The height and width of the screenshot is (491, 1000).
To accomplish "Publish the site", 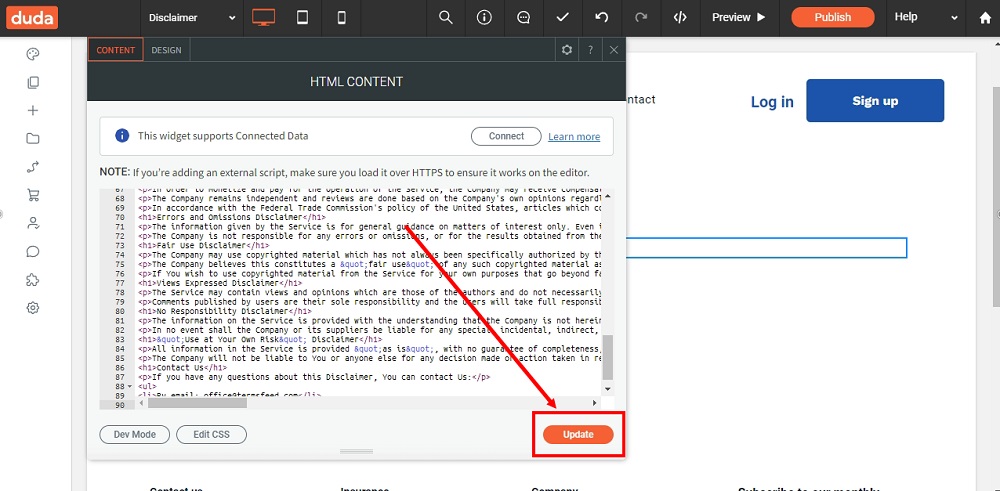I will (832, 17).
